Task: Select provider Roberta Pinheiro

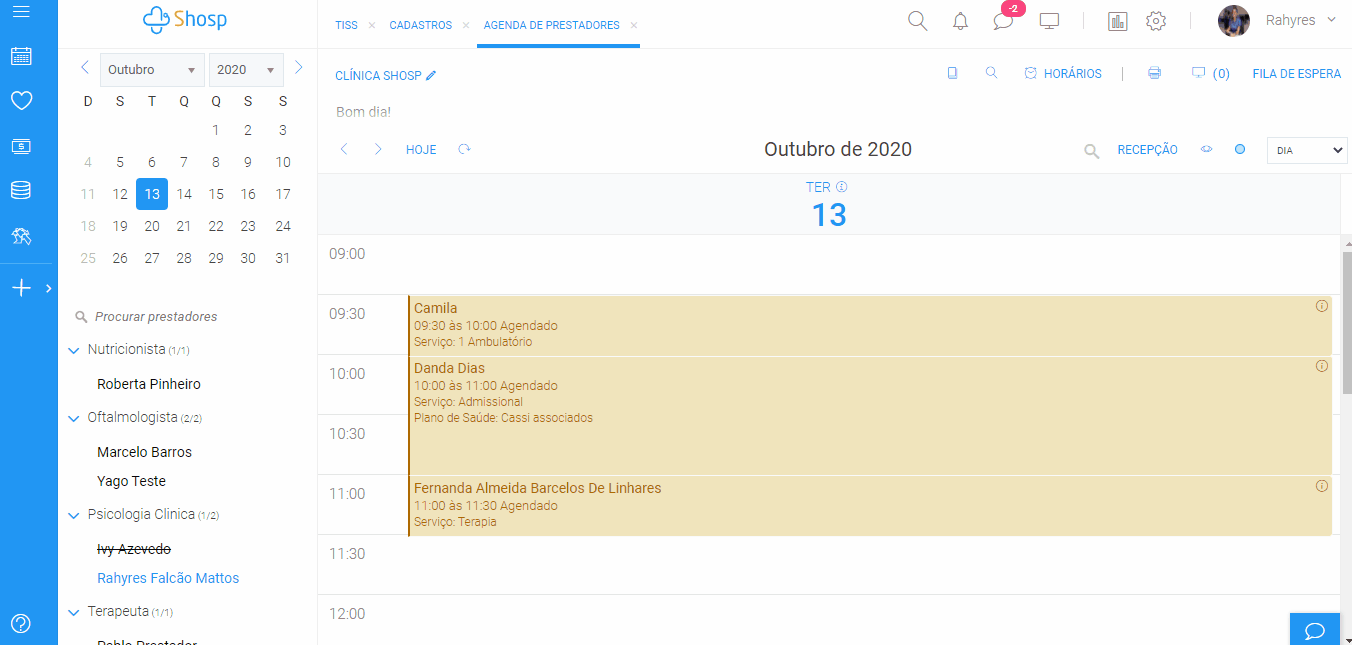Action: (149, 384)
